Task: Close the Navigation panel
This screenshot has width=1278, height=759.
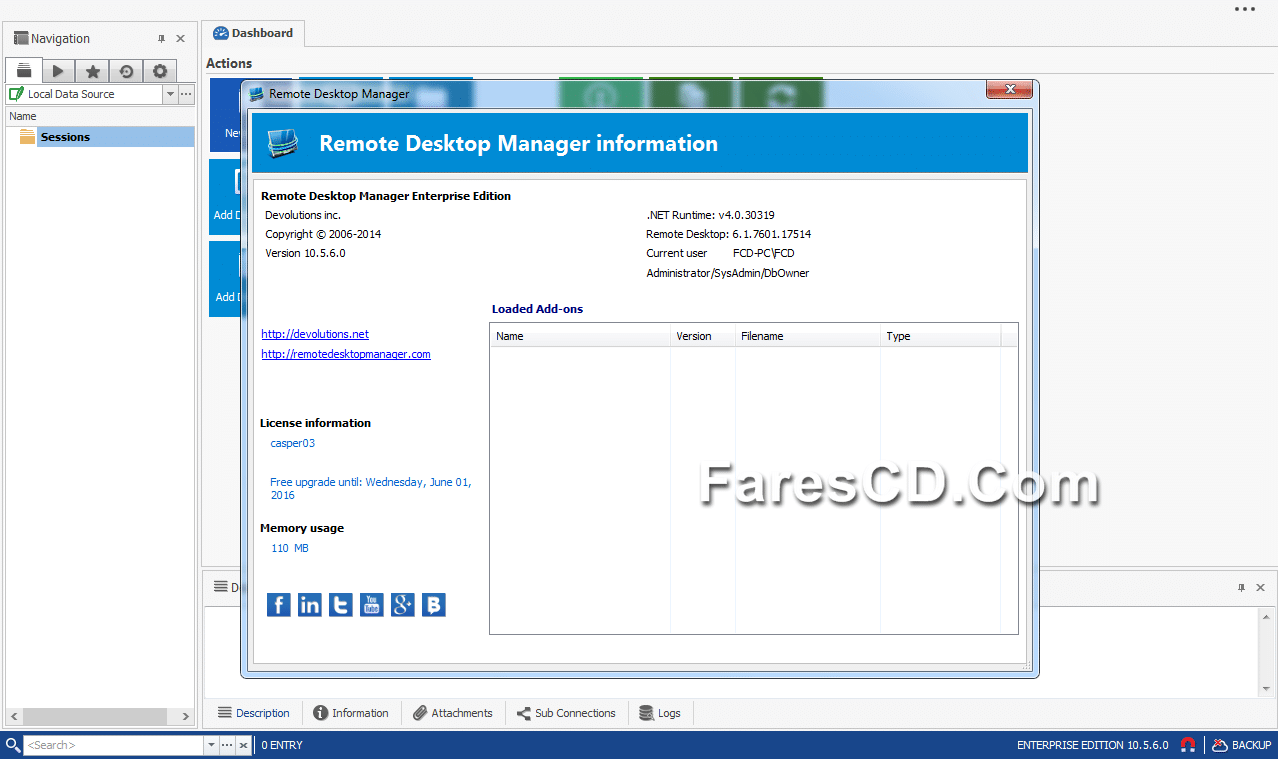Action: point(180,39)
